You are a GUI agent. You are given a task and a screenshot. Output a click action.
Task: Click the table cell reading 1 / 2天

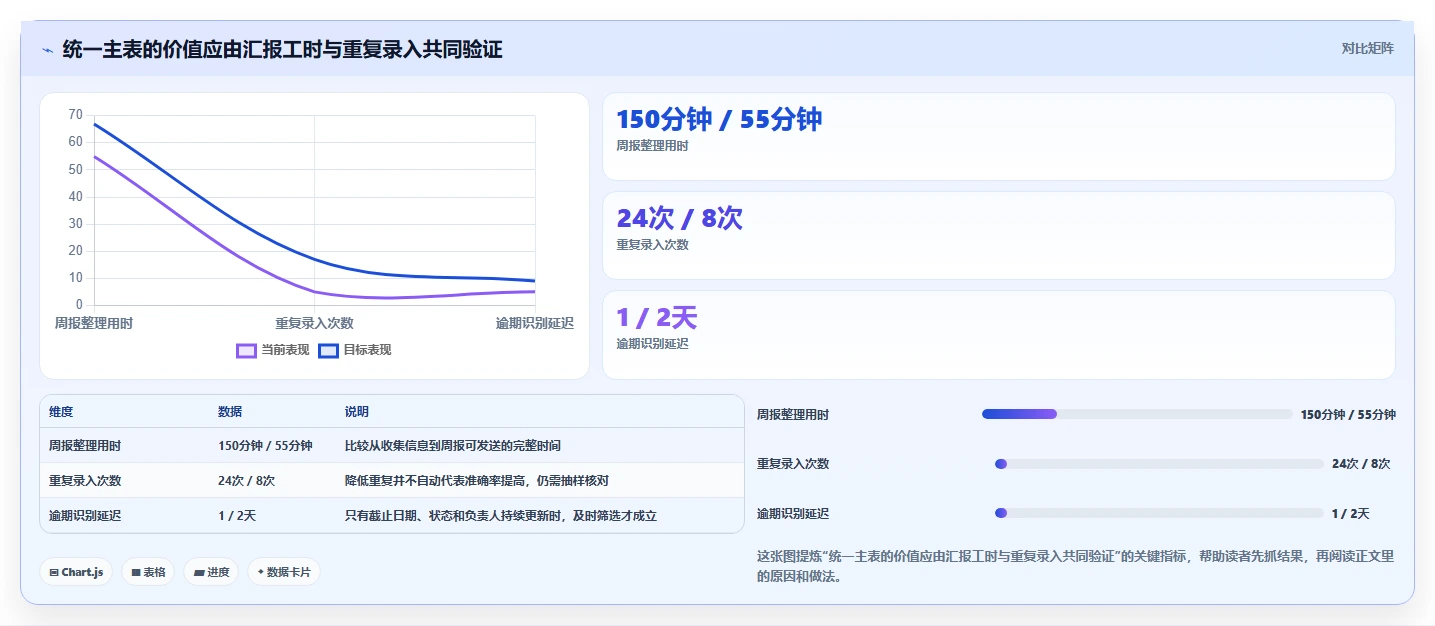(237, 516)
